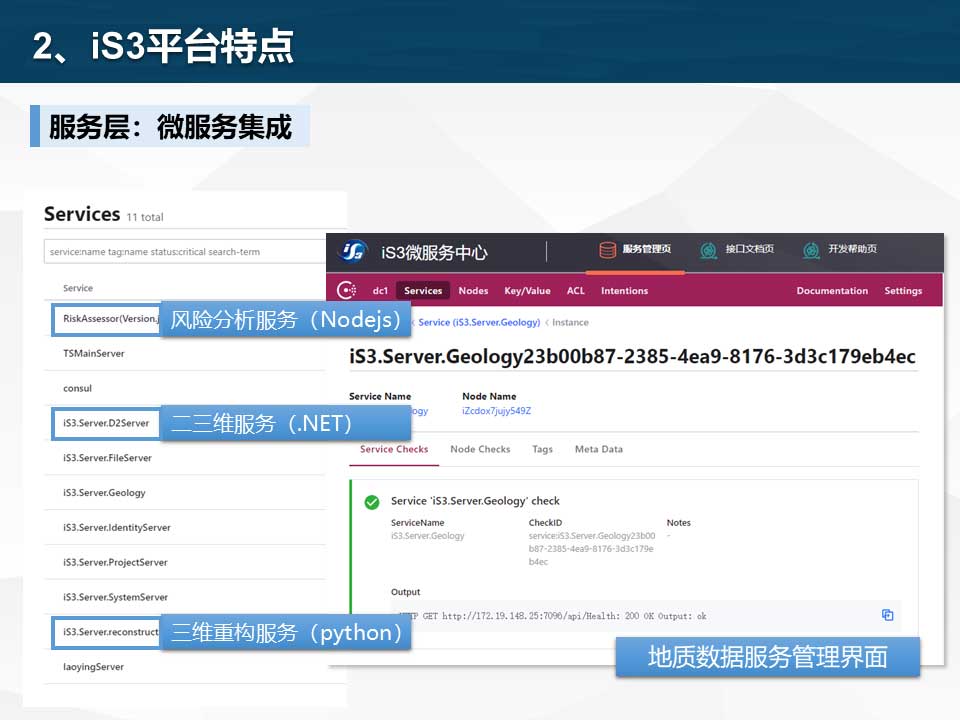This screenshot has height=720, width=960.
Task: Switch to the Meta Data tab
Action: pyautogui.click(x=599, y=449)
